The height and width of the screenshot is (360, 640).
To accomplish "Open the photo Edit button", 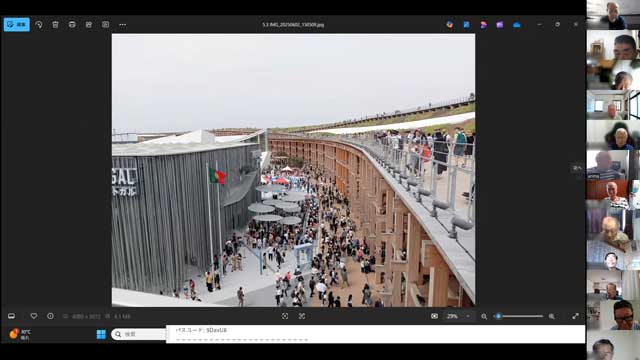I will click(17, 24).
